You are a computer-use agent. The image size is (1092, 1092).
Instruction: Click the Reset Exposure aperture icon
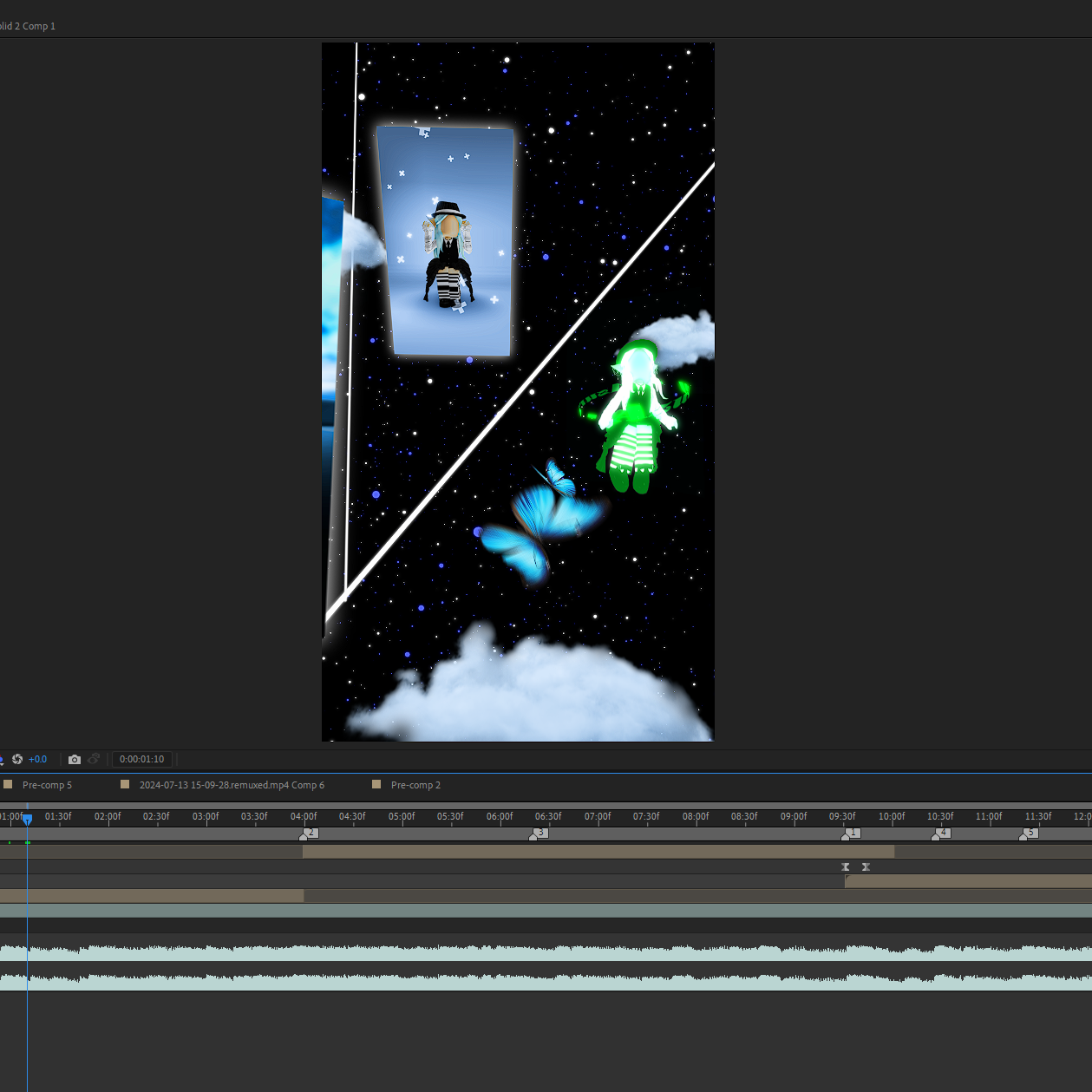(x=17, y=759)
